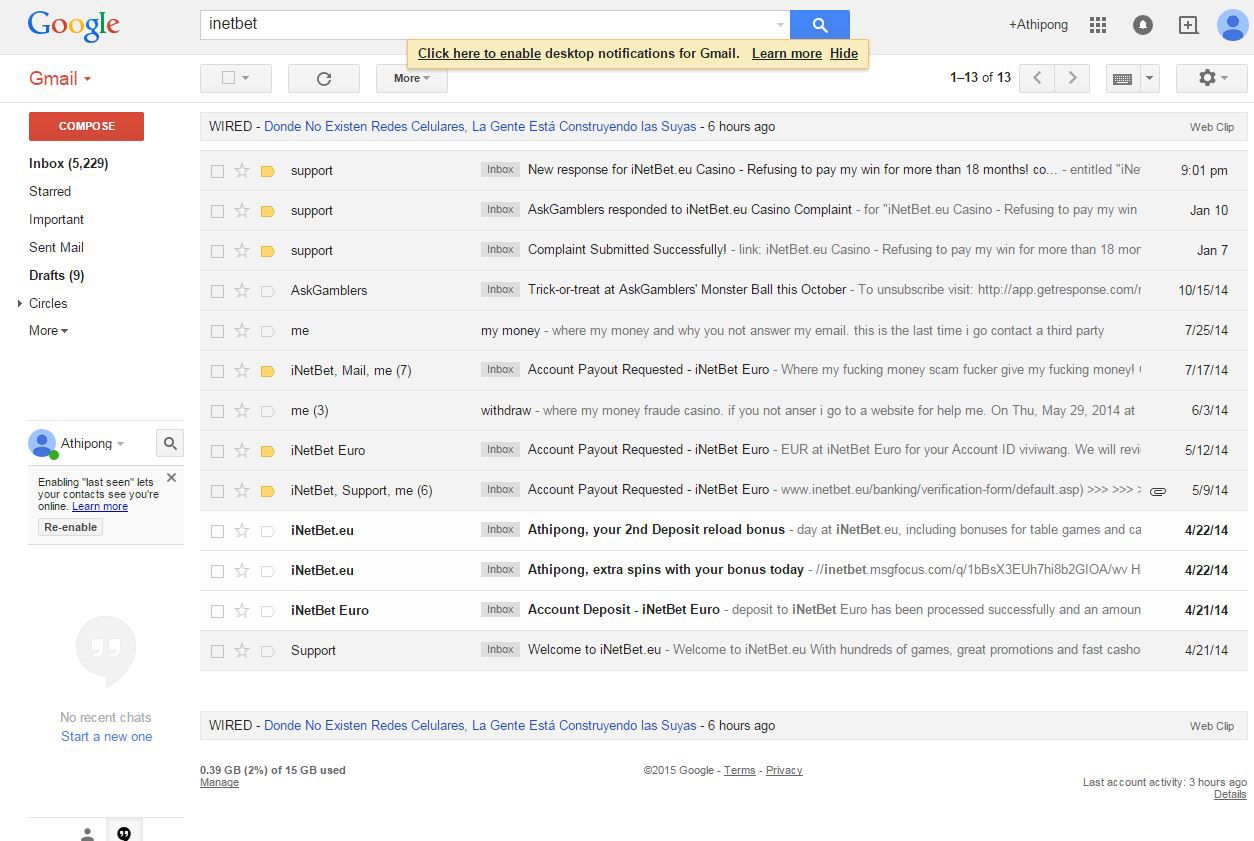Check the iNetBet, Mail, me (7) thread
Image resolution: width=1254 pixels, height=841 pixels.
(x=217, y=371)
